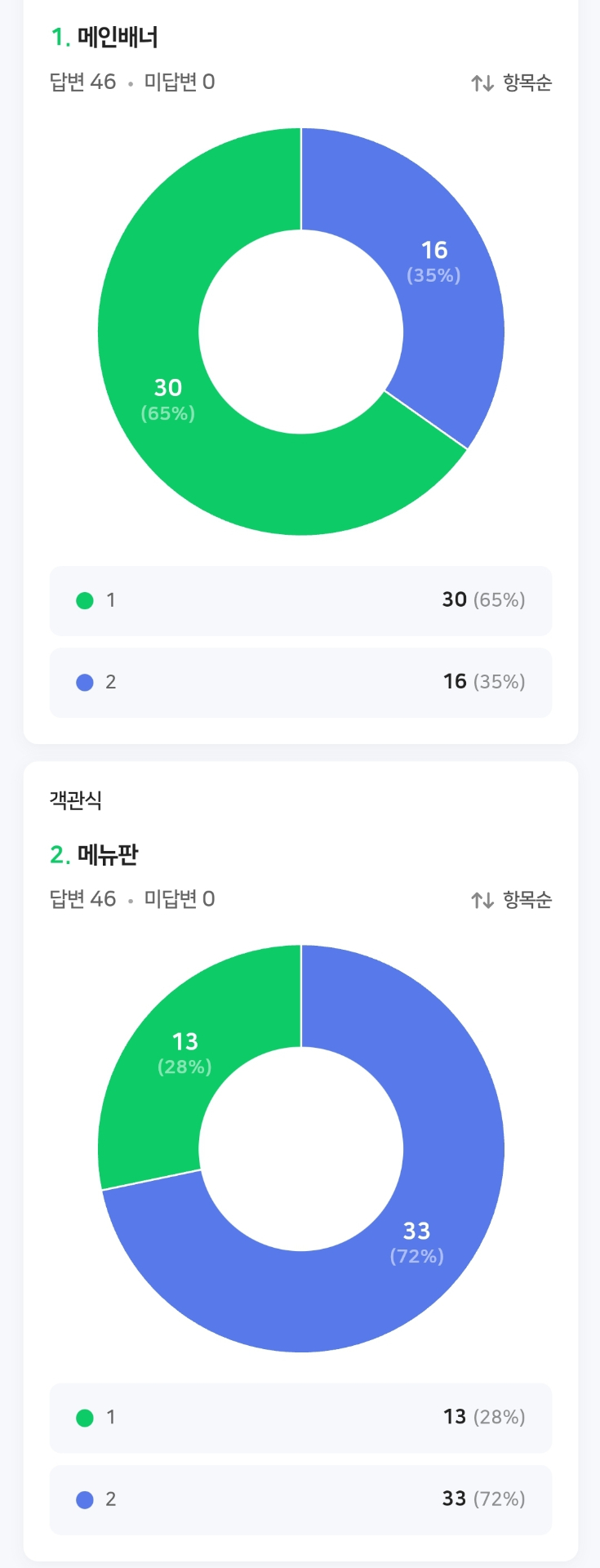Viewport: 600px width, 1568px height.
Task: Click the green dot in 메인배너 legend
Action: tap(85, 601)
